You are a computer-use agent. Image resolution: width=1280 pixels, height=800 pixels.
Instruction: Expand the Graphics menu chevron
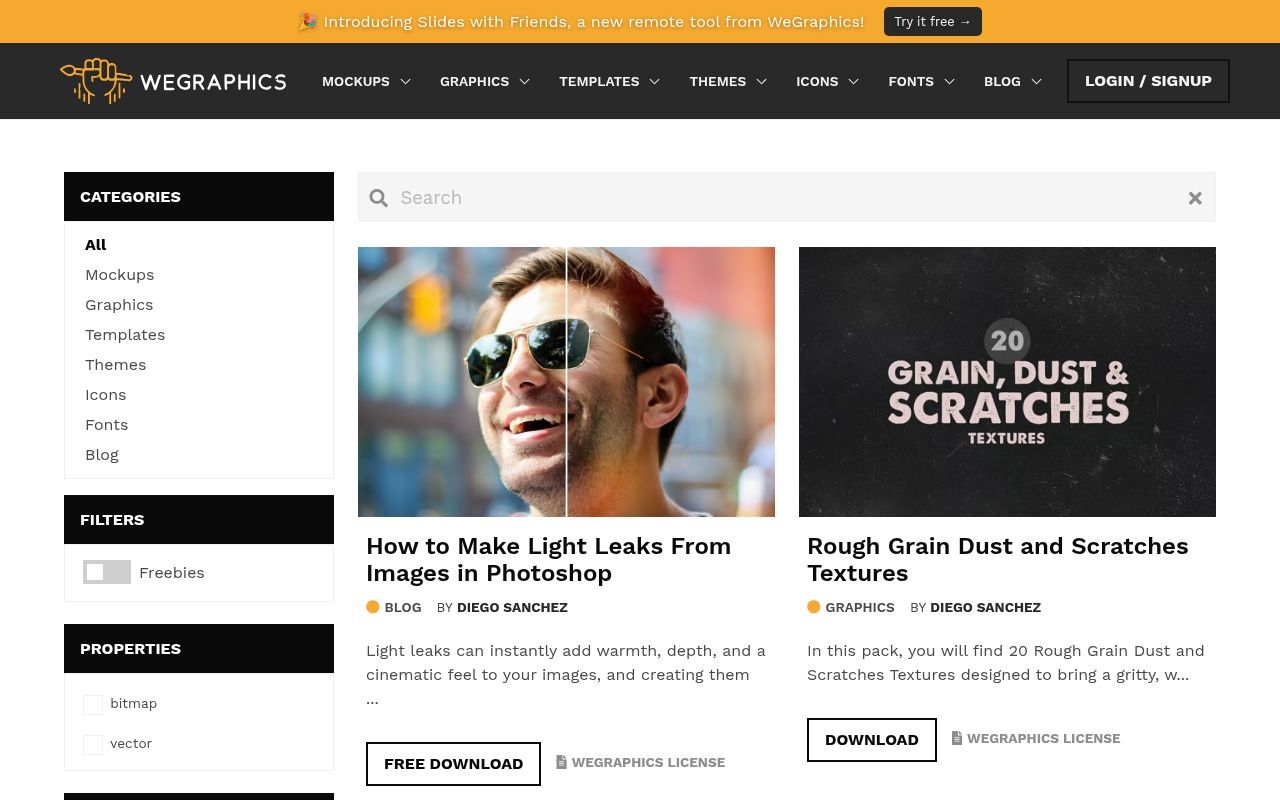click(524, 82)
